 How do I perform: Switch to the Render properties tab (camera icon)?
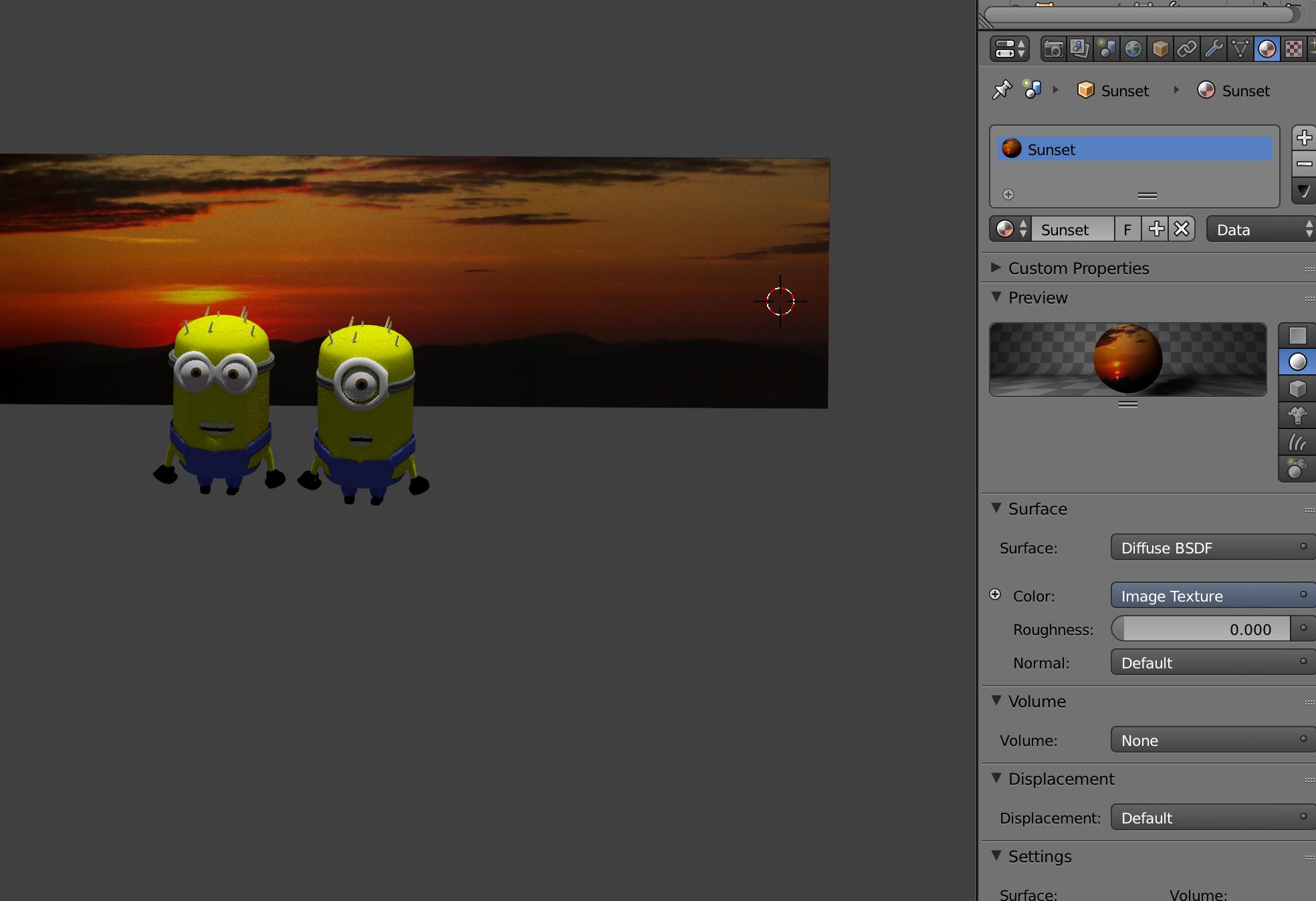coord(1054,49)
